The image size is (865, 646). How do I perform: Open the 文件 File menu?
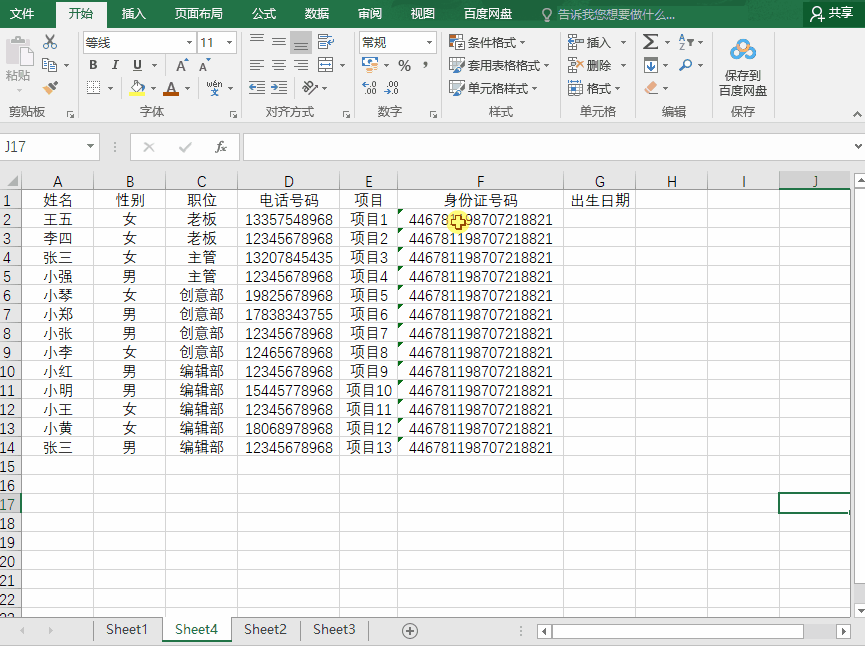[23, 14]
